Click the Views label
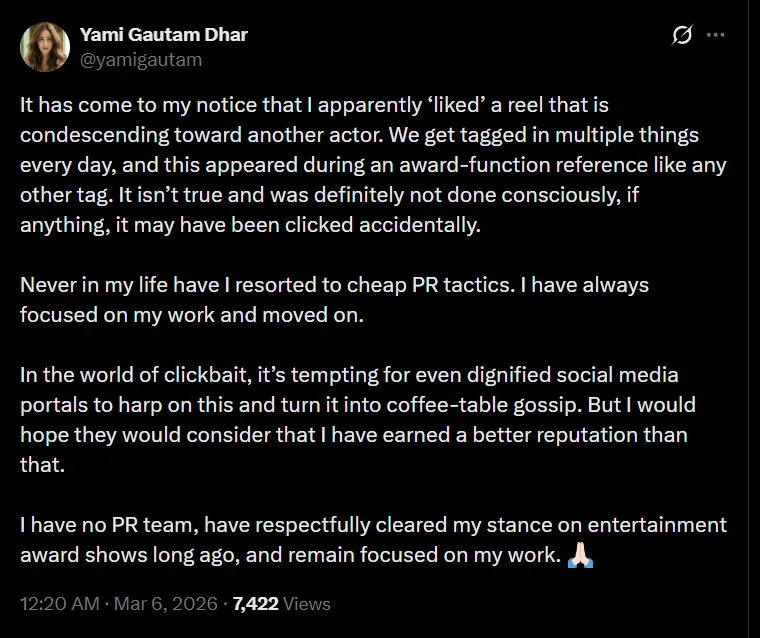760x638 pixels. click(306, 604)
